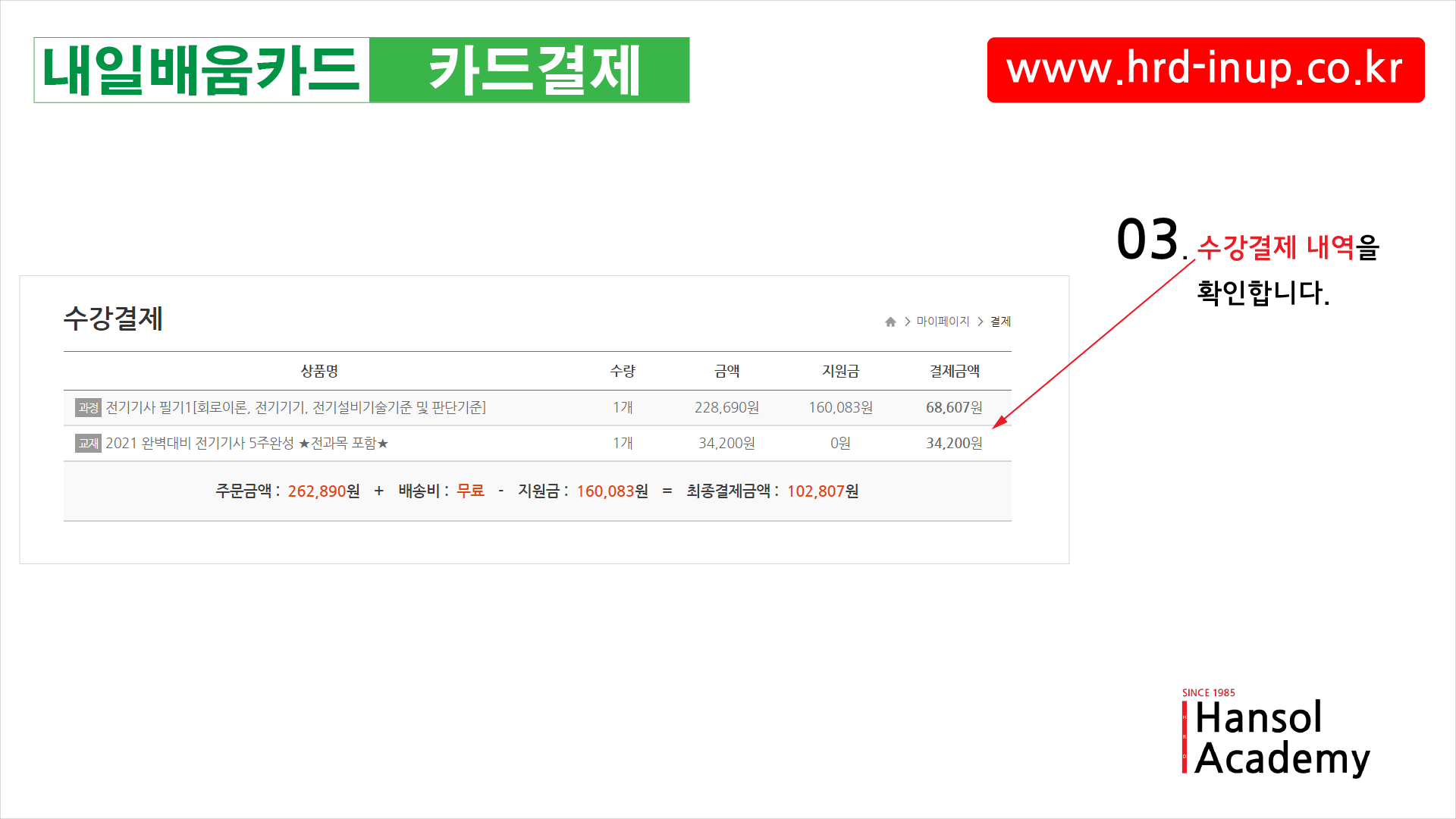The height and width of the screenshot is (819, 1456).
Task: Click the 1개 quantity in course row
Action: pyautogui.click(x=623, y=408)
